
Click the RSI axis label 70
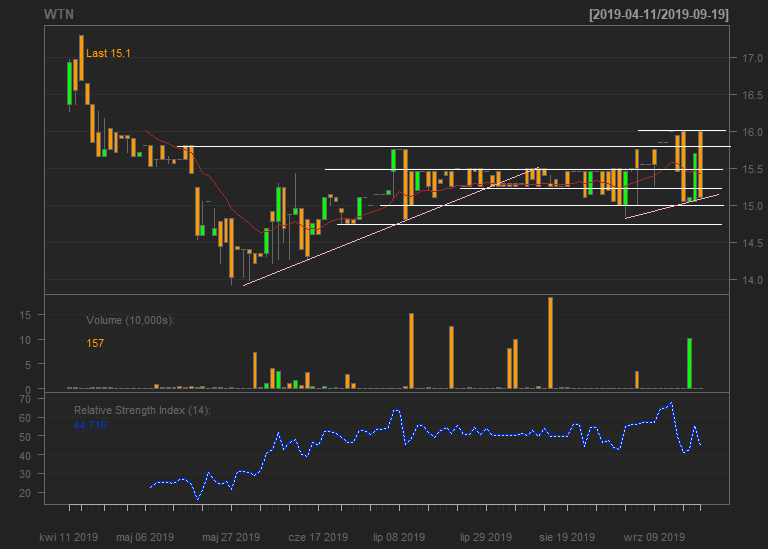tap(25, 399)
